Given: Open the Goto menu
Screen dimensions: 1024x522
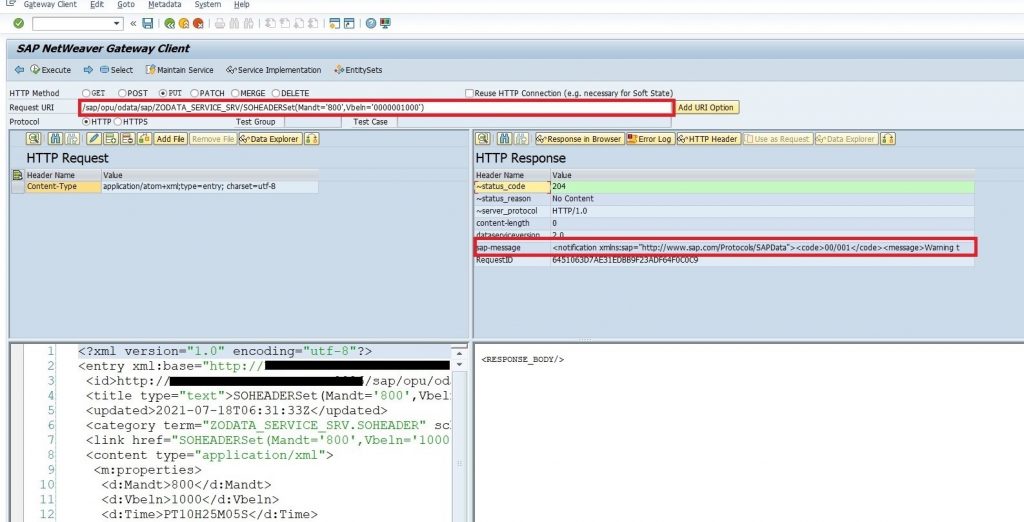Looking at the screenshot, I should [x=126, y=5].
